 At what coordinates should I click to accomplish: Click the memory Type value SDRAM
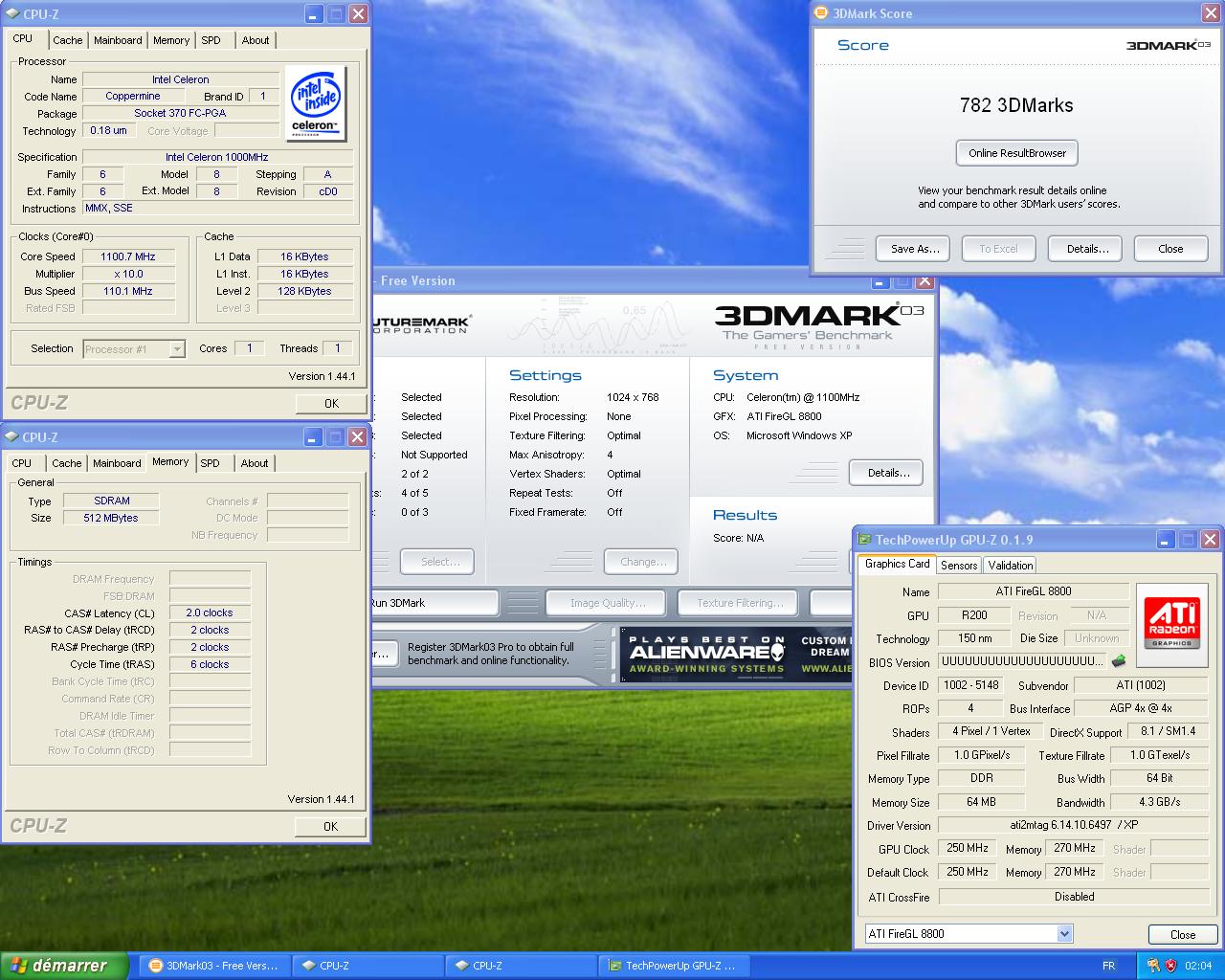coord(112,501)
